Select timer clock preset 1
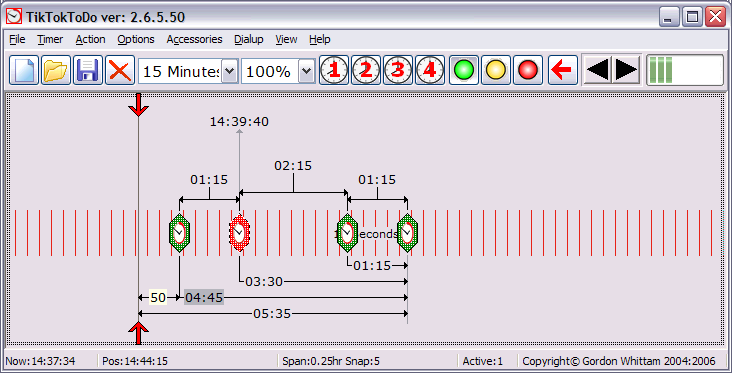This screenshot has height=373, width=732. click(334, 70)
